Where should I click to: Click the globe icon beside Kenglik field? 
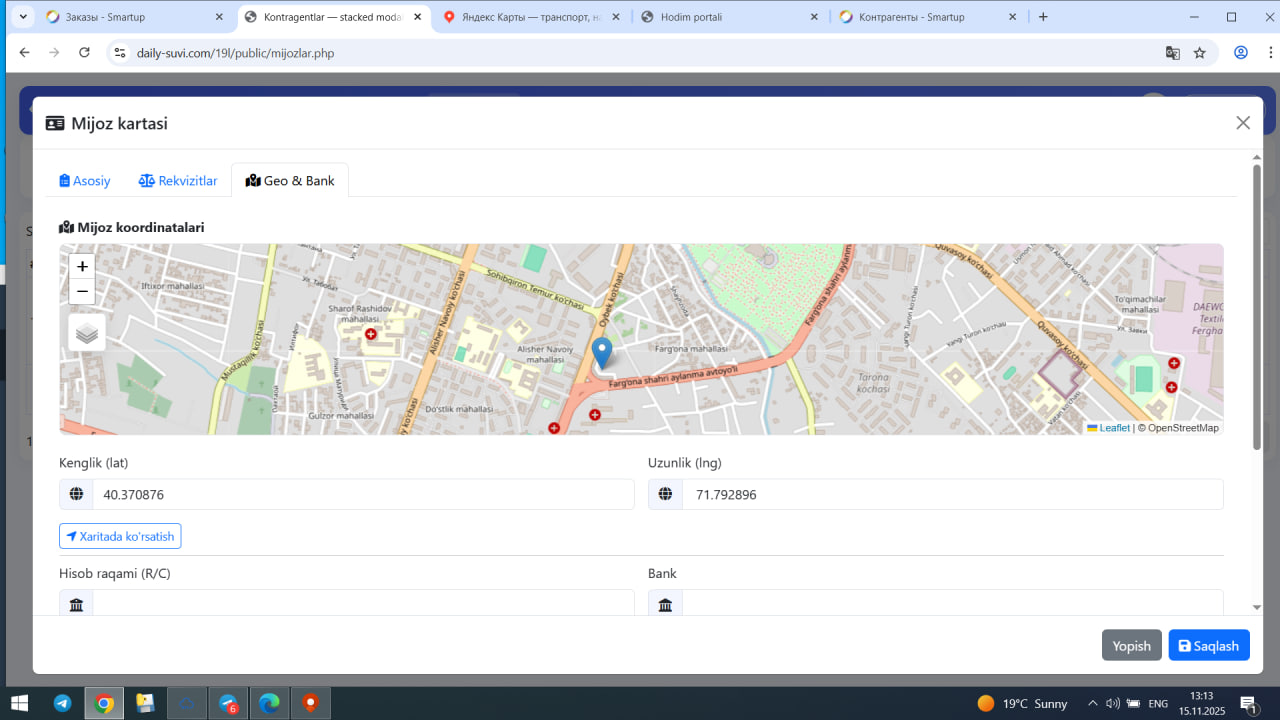[x=76, y=494]
